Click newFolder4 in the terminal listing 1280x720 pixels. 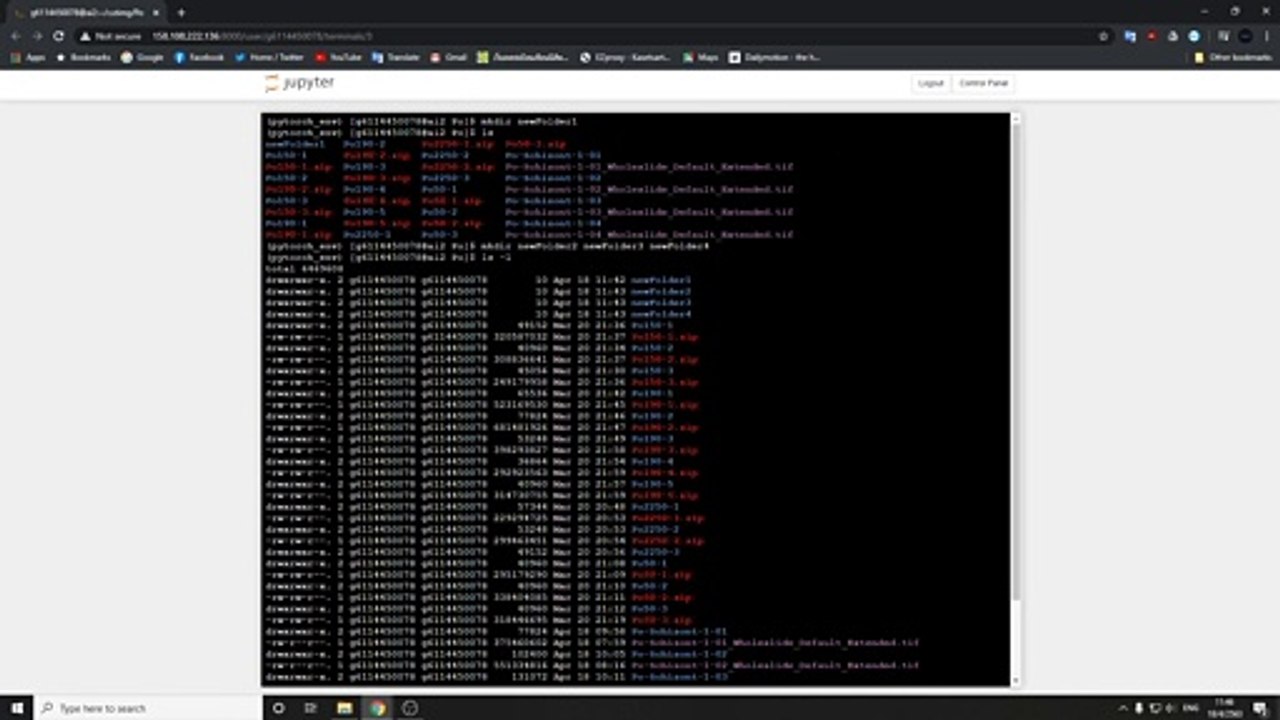(x=661, y=314)
